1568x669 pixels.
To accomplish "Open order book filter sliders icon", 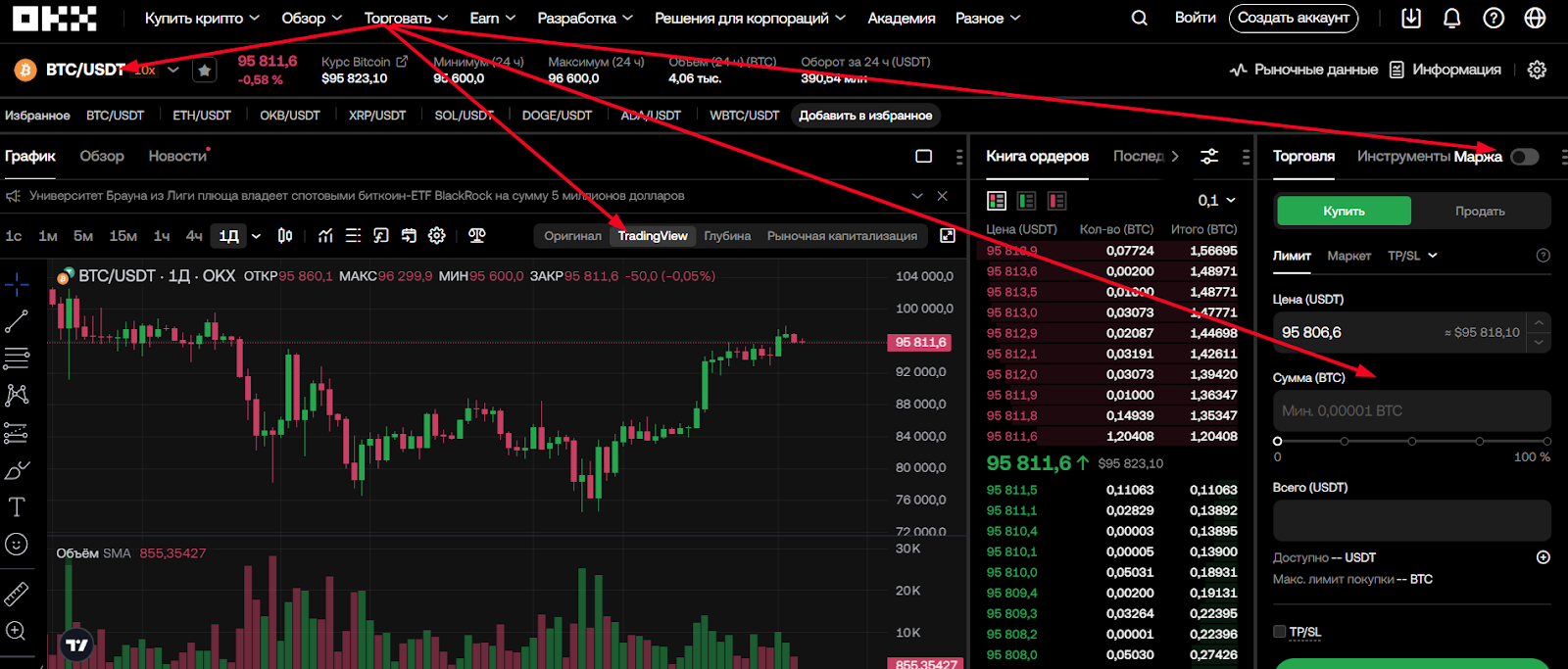I will (x=1210, y=157).
